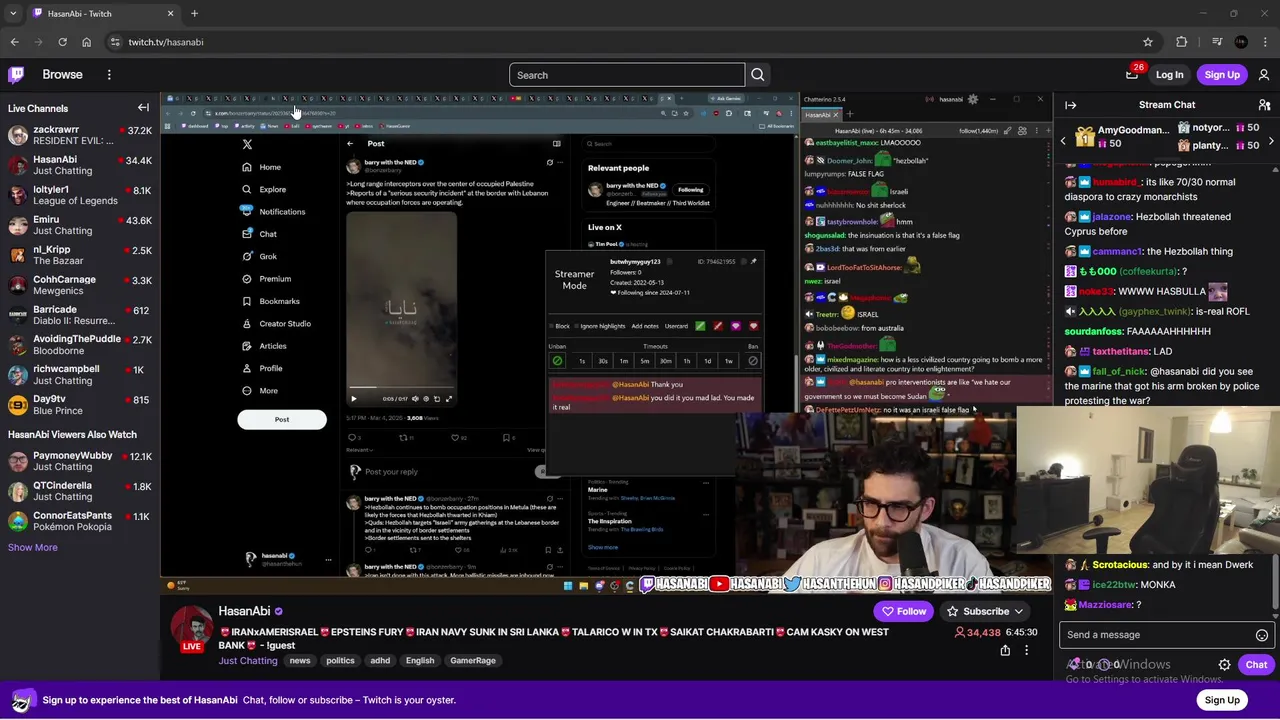Viewport: 1280px width, 720px height.
Task: Show previous gift leaderboard entry
Action: (x=1063, y=142)
